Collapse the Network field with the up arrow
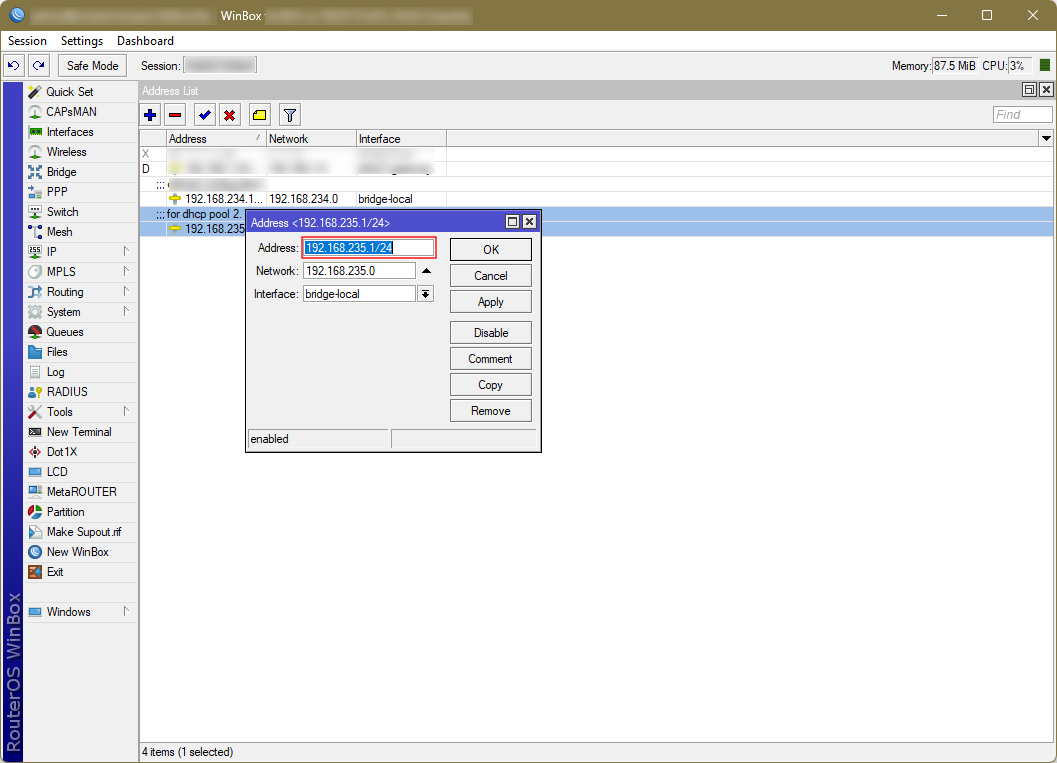Screen dimensions: 1057x763 [x=426, y=270]
